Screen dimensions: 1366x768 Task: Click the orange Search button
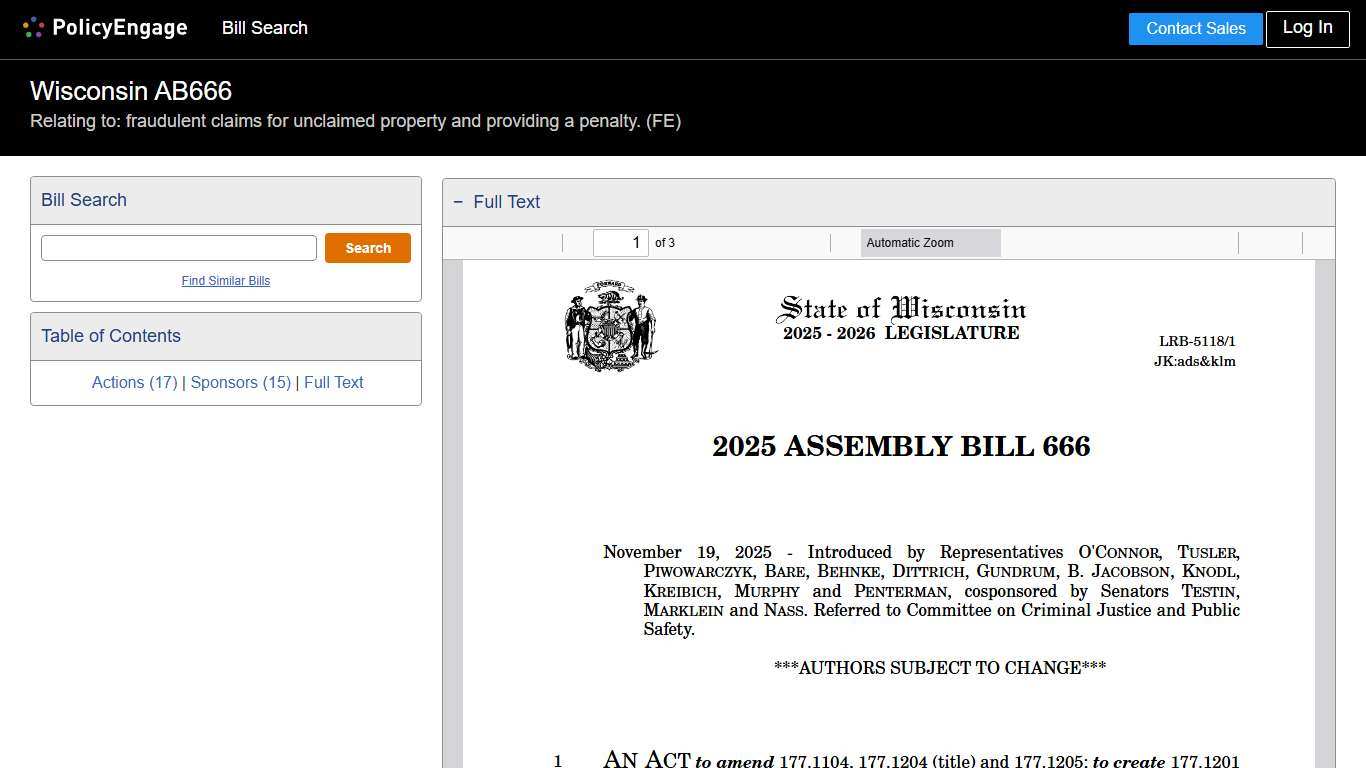click(x=367, y=247)
